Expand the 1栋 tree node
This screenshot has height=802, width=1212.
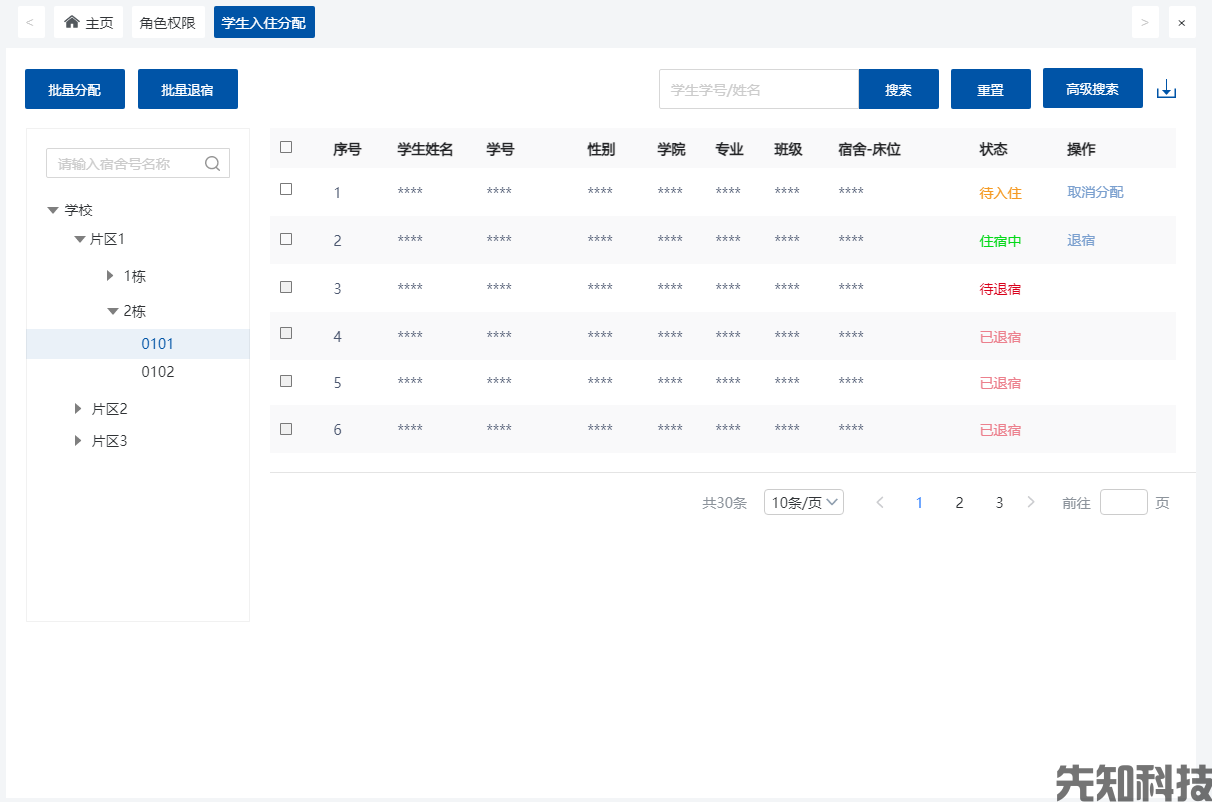110,275
